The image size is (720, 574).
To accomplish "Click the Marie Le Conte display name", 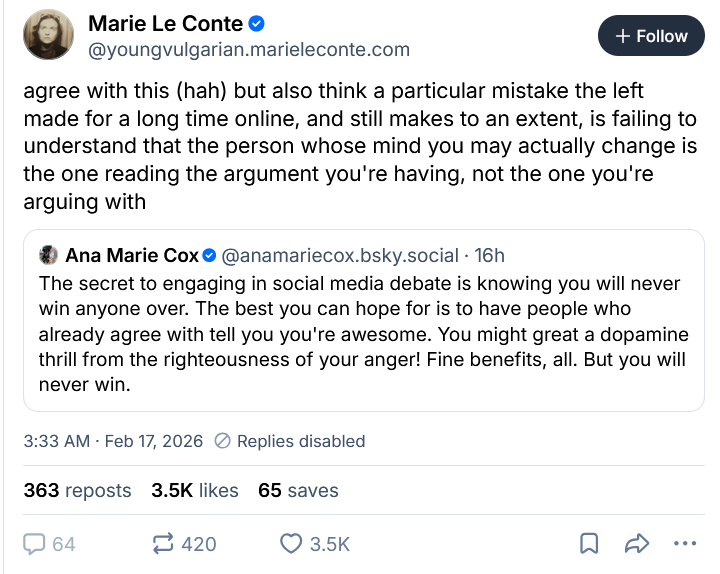I will [x=166, y=23].
